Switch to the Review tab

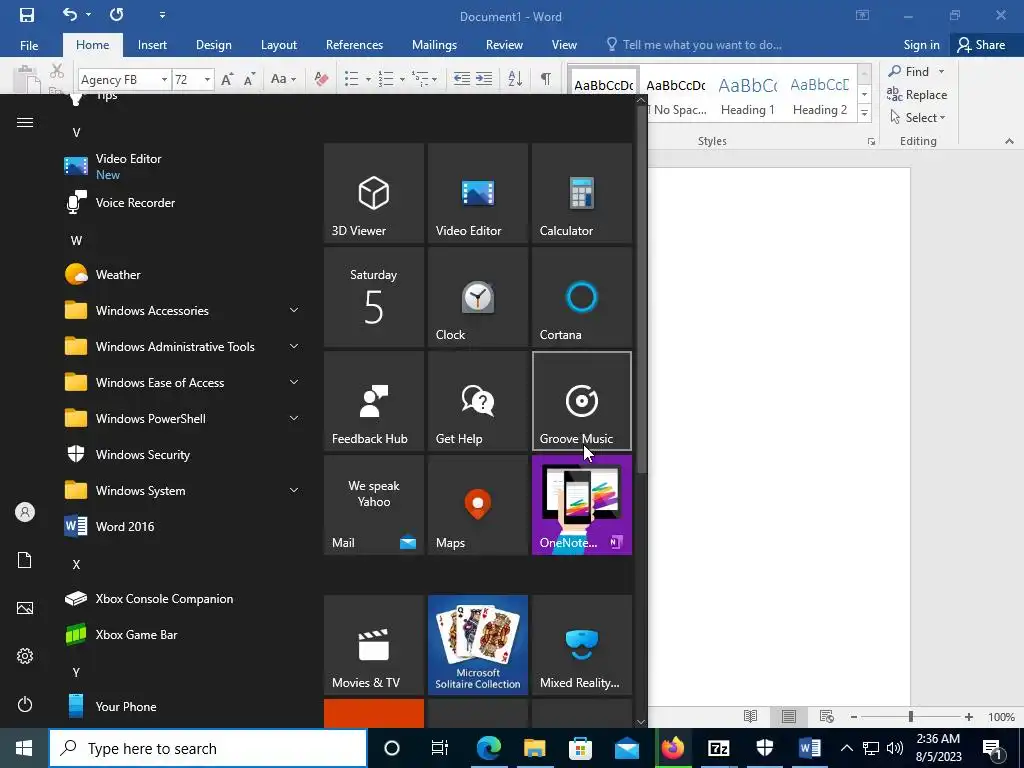[x=504, y=45]
